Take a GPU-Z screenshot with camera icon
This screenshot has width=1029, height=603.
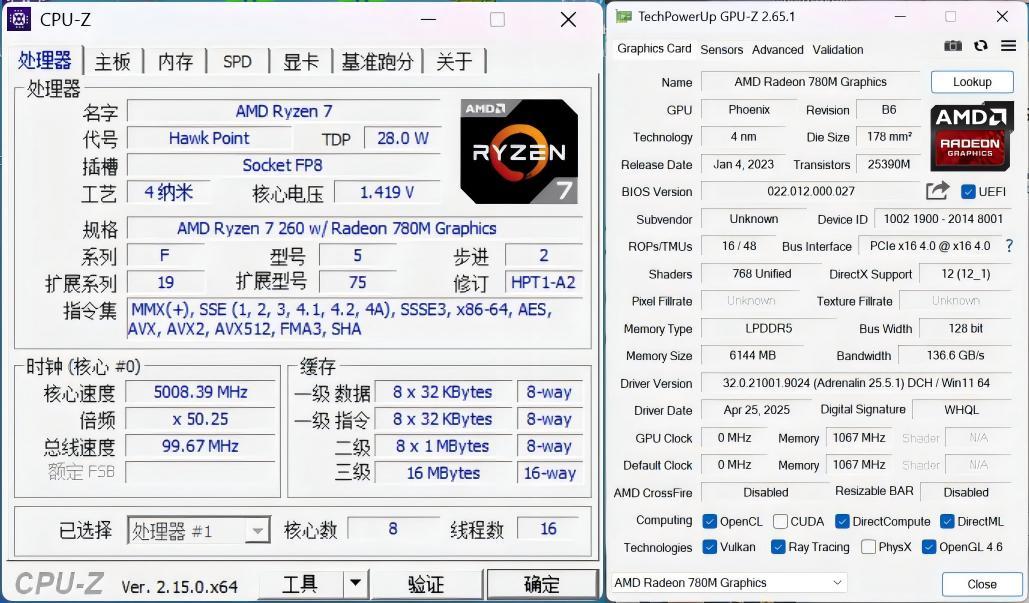pos(952,46)
